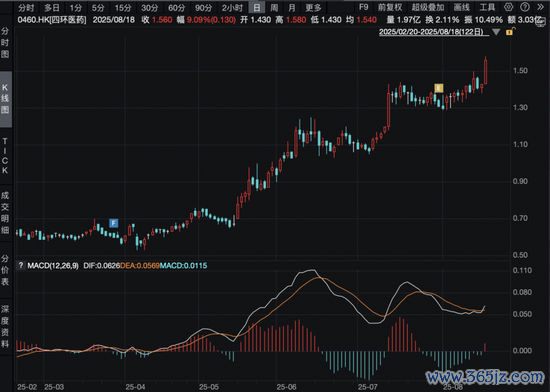
Task: Open the 分时图 sidebar tab
Action: (x=5, y=42)
